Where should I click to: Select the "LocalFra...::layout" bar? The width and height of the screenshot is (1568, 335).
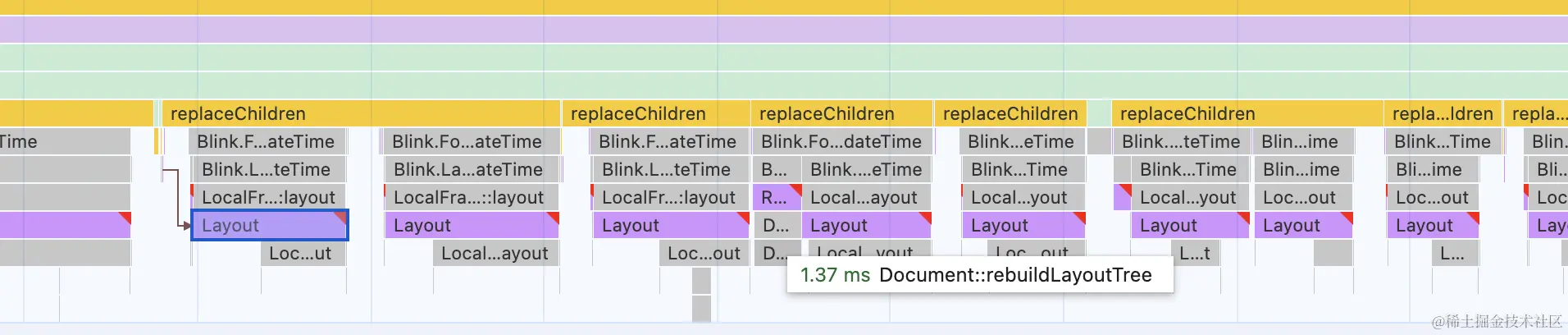[x=472, y=197]
